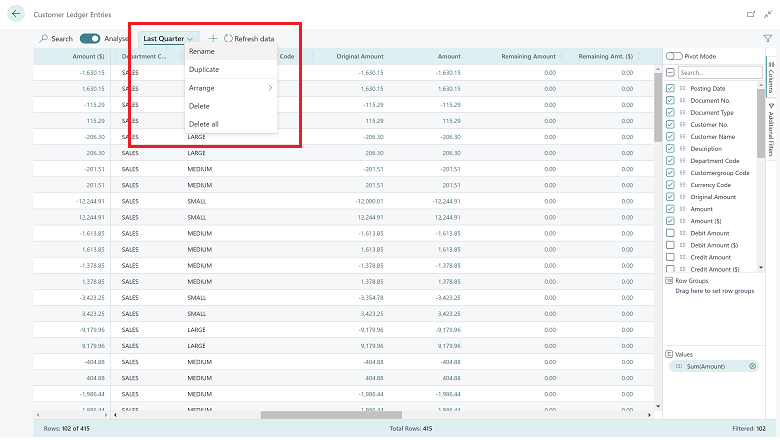
Task: Click the Remaining Amt. ($) header
Action: [605, 56]
